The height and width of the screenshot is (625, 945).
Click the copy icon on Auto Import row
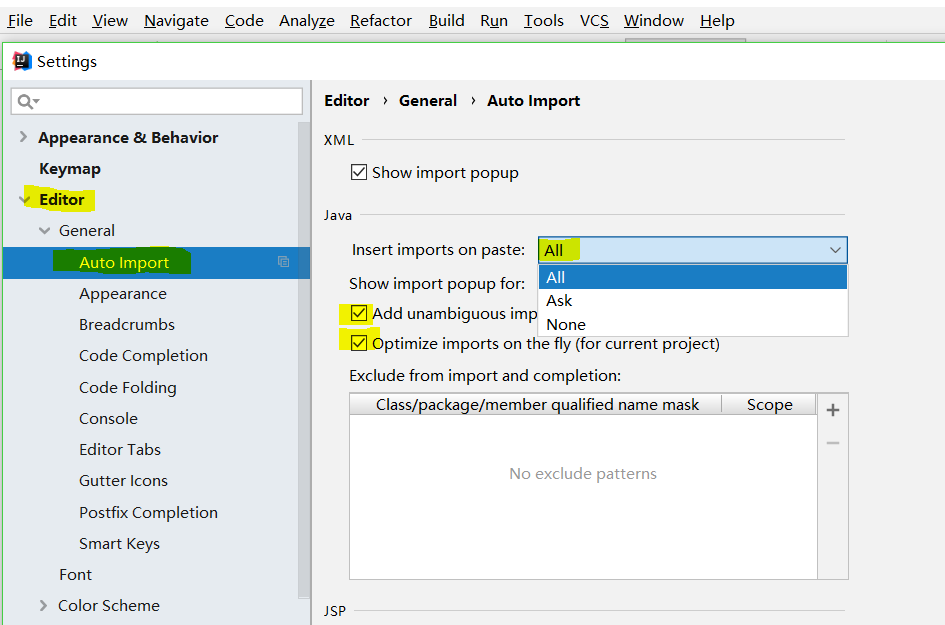tap(283, 262)
